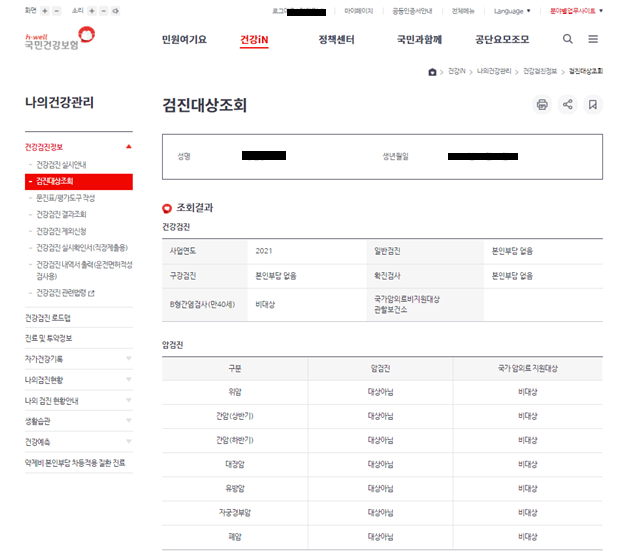The height and width of the screenshot is (554, 640).
Task: Click 건강검진정보 in the breadcrumb
Action: coord(540,71)
